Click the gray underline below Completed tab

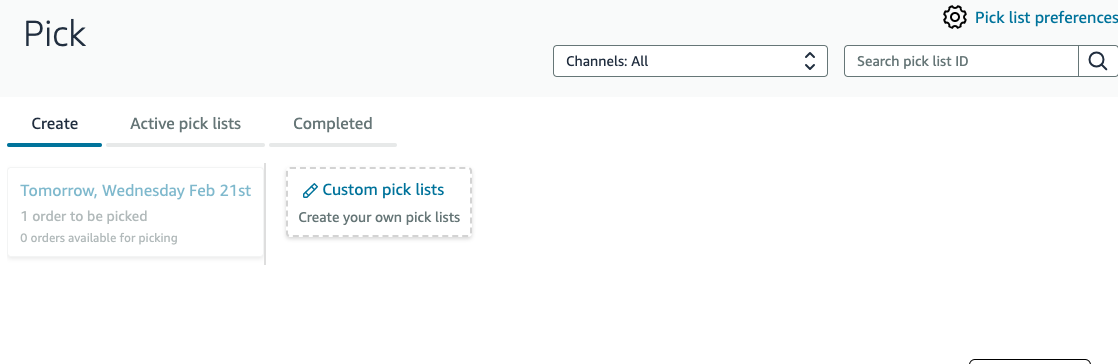tap(333, 145)
